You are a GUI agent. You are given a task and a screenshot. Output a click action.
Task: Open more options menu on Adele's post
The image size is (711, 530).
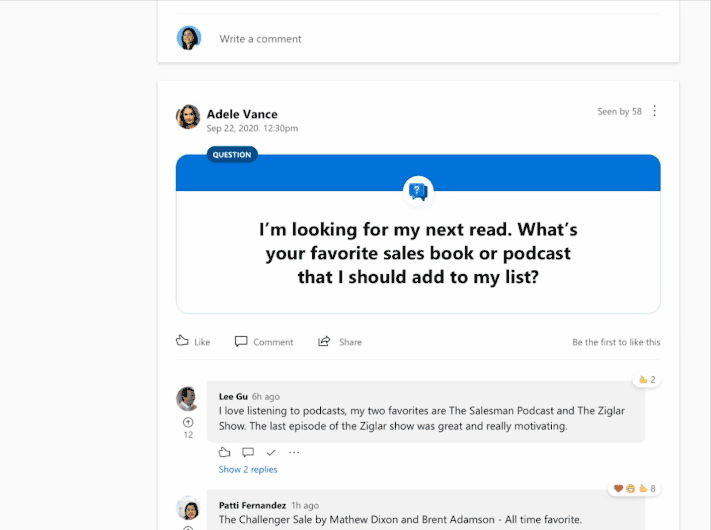[654, 111]
